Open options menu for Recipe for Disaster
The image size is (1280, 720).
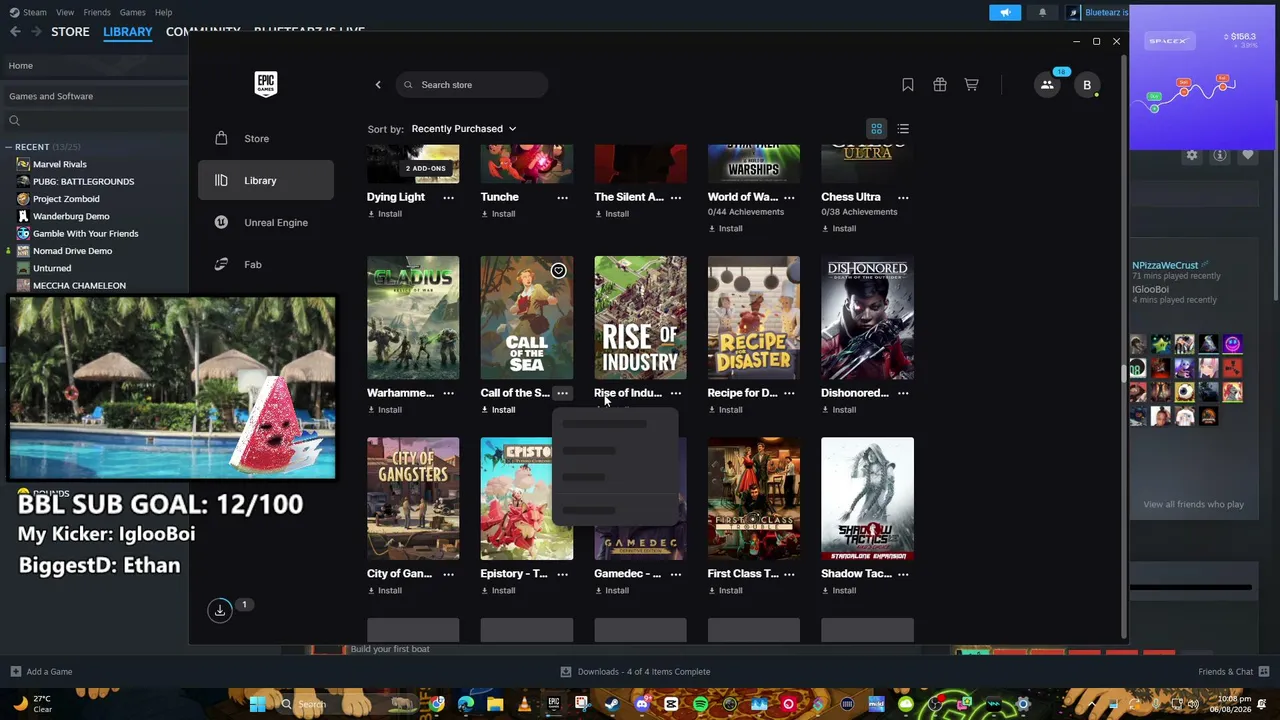[789, 393]
